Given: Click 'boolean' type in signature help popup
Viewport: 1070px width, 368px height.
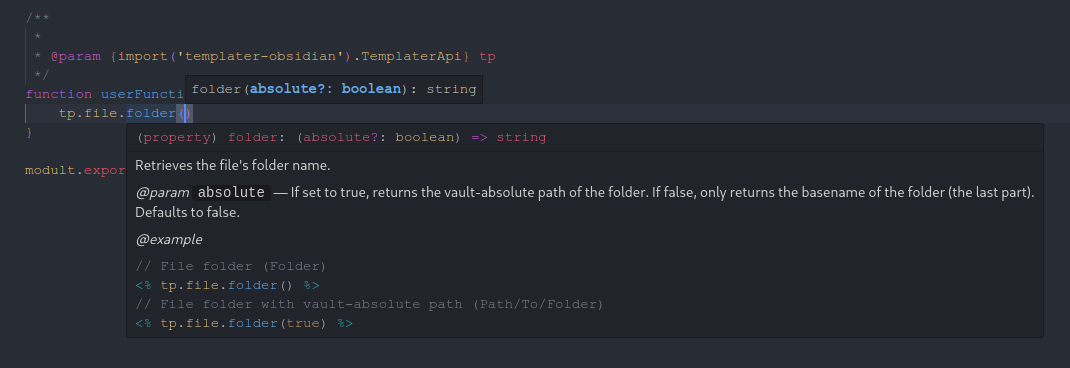Looking at the screenshot, I should click(371, 89).
